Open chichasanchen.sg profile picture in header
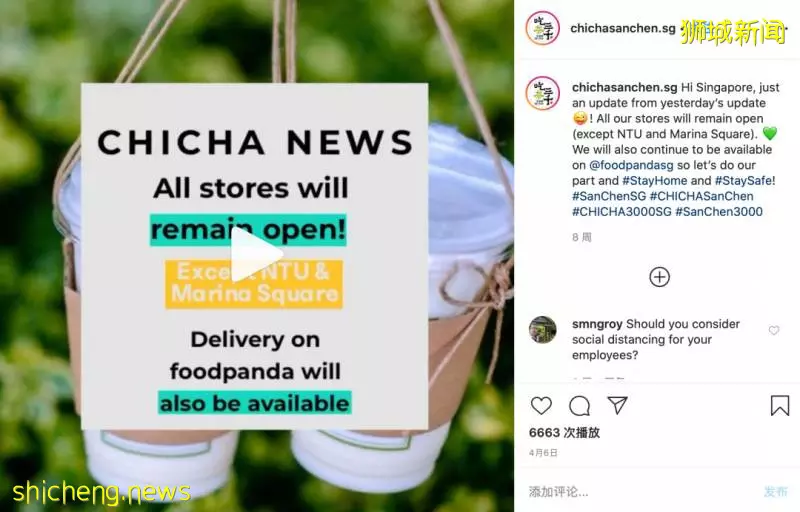This screenshot has height=512, width=800. [542, 28]
